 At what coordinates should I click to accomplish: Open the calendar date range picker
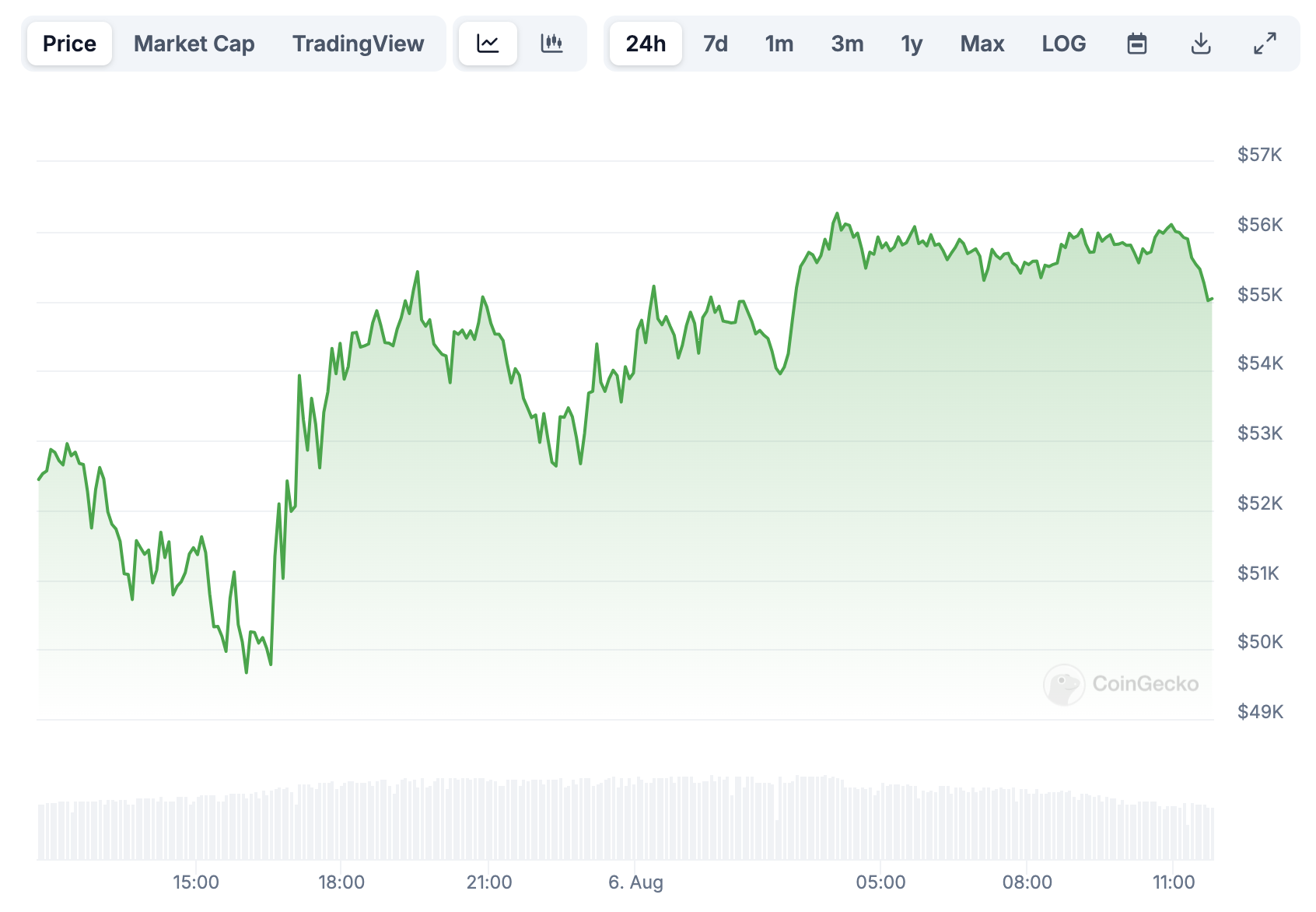click(x=1137, y=44)
